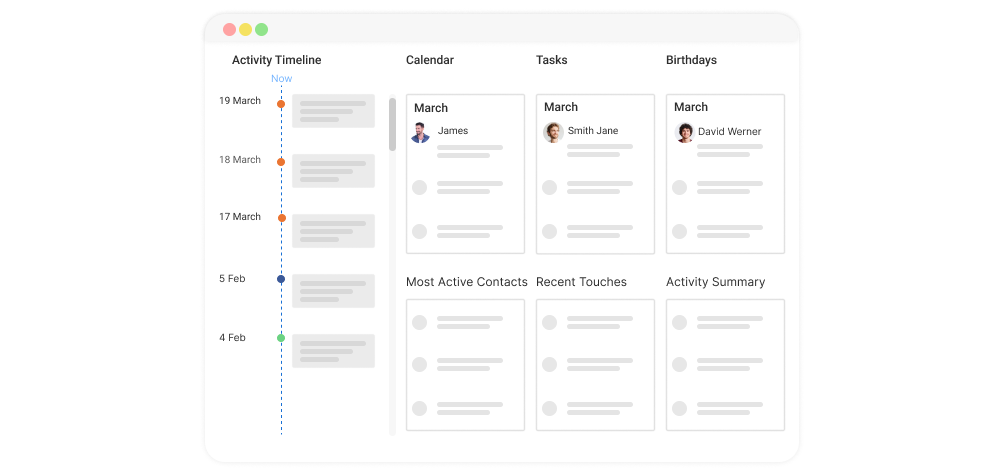Select the orange 18 March timeline dot
This screenshot has width=1003, height=475.
281,162
